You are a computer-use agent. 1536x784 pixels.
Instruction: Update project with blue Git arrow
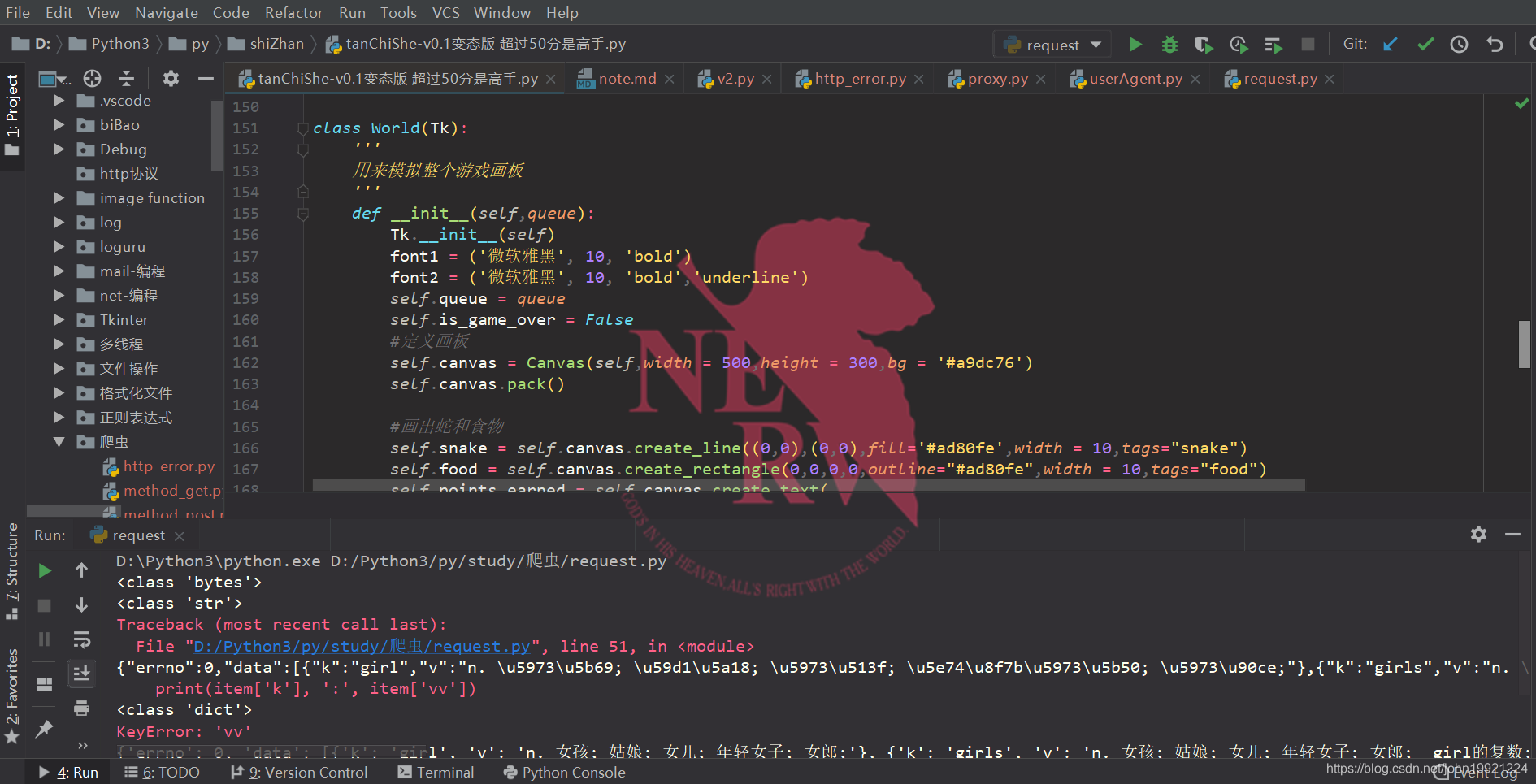coord(1391,45)
